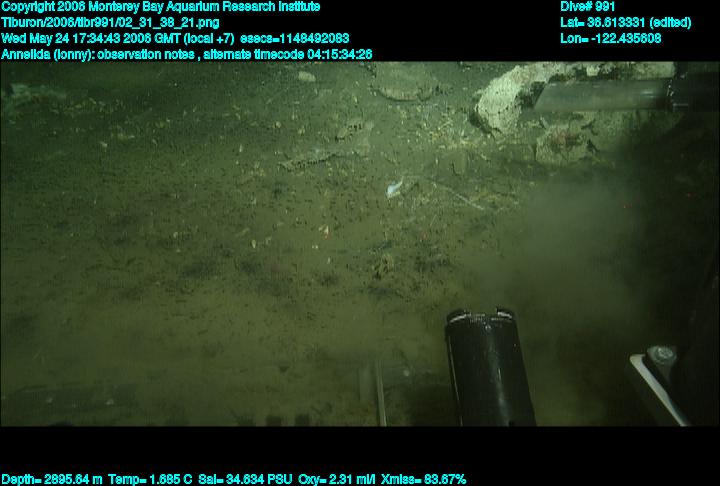This screenshot has height=486, width=720.
Task: Click the black cylindrical sampler in the foreground
Action: [489, 367]
